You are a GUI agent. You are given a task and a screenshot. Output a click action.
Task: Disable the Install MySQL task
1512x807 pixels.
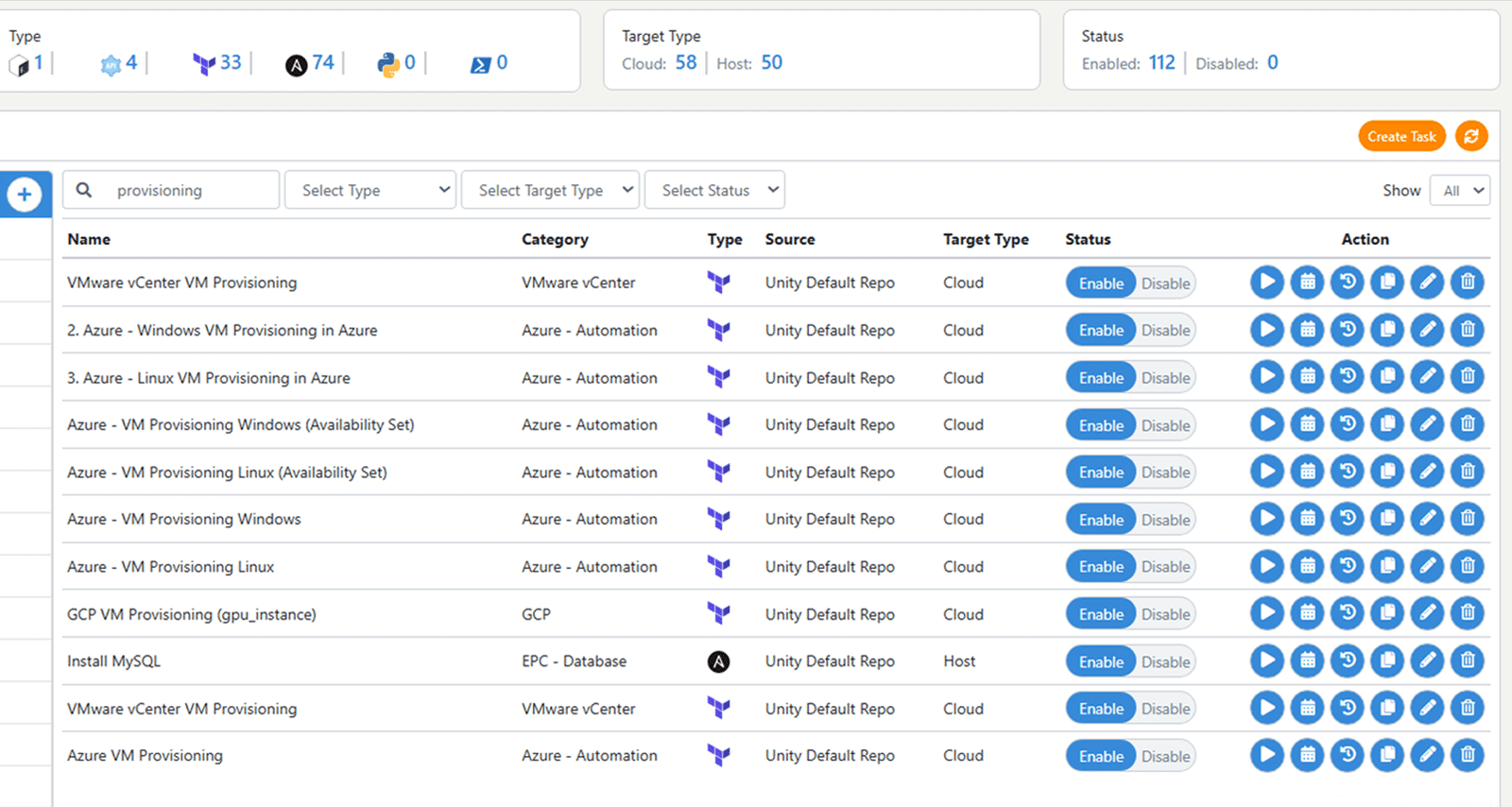(x=1165, y=661)
